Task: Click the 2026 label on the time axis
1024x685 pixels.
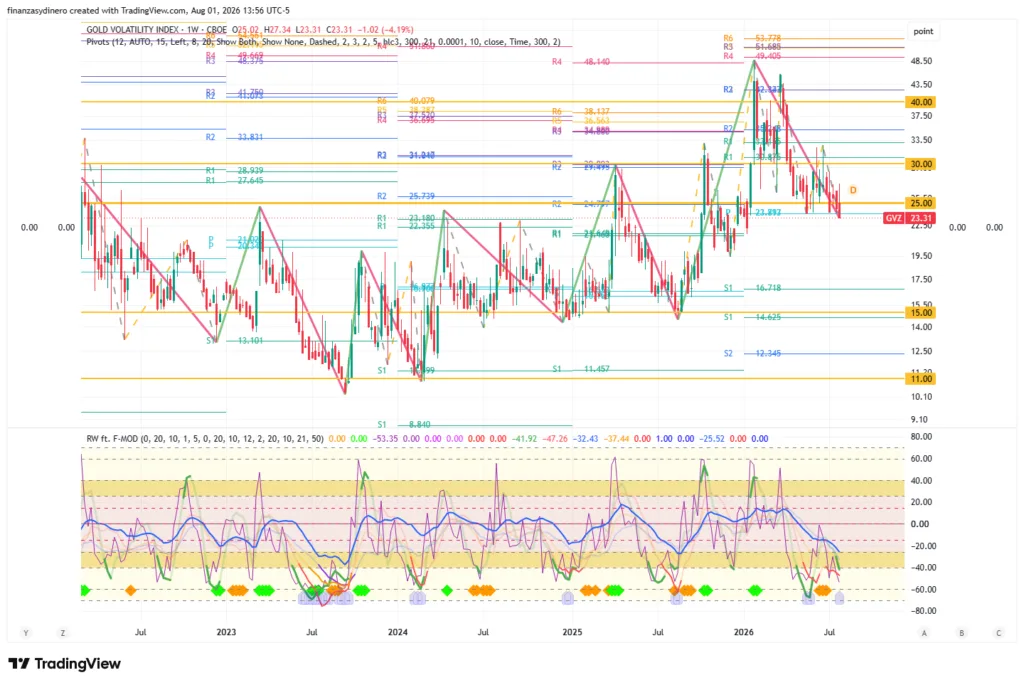Action: point(744,632)
